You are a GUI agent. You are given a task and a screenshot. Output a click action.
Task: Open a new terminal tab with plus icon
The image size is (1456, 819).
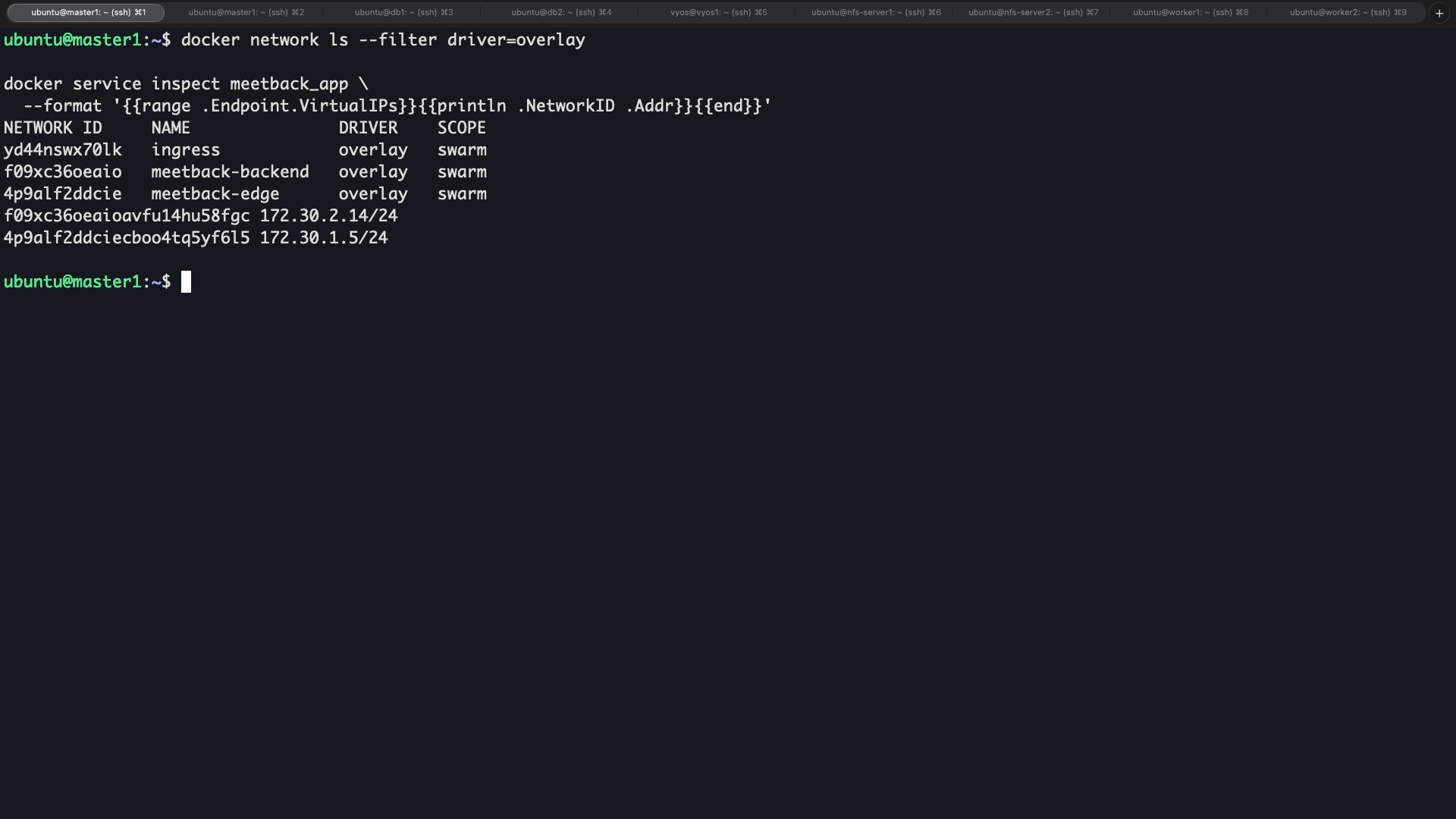(x=1439, y=13)
